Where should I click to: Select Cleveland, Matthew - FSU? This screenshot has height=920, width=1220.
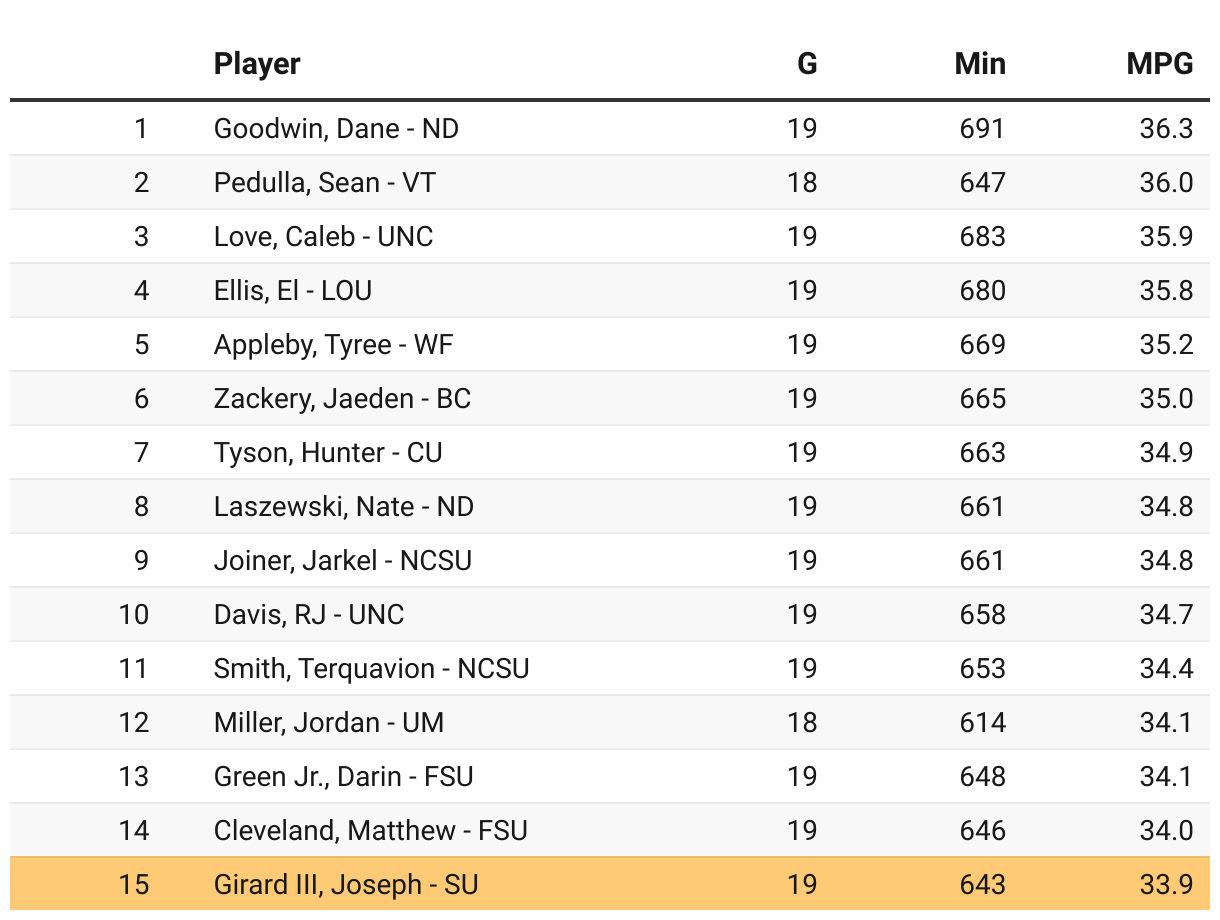click(x=370, y=831)
